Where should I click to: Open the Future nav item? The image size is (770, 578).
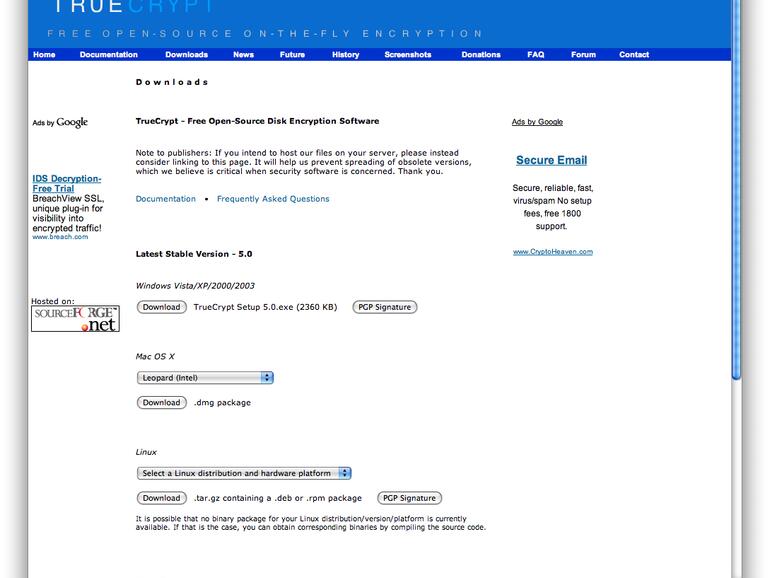(x=292, y=55)
